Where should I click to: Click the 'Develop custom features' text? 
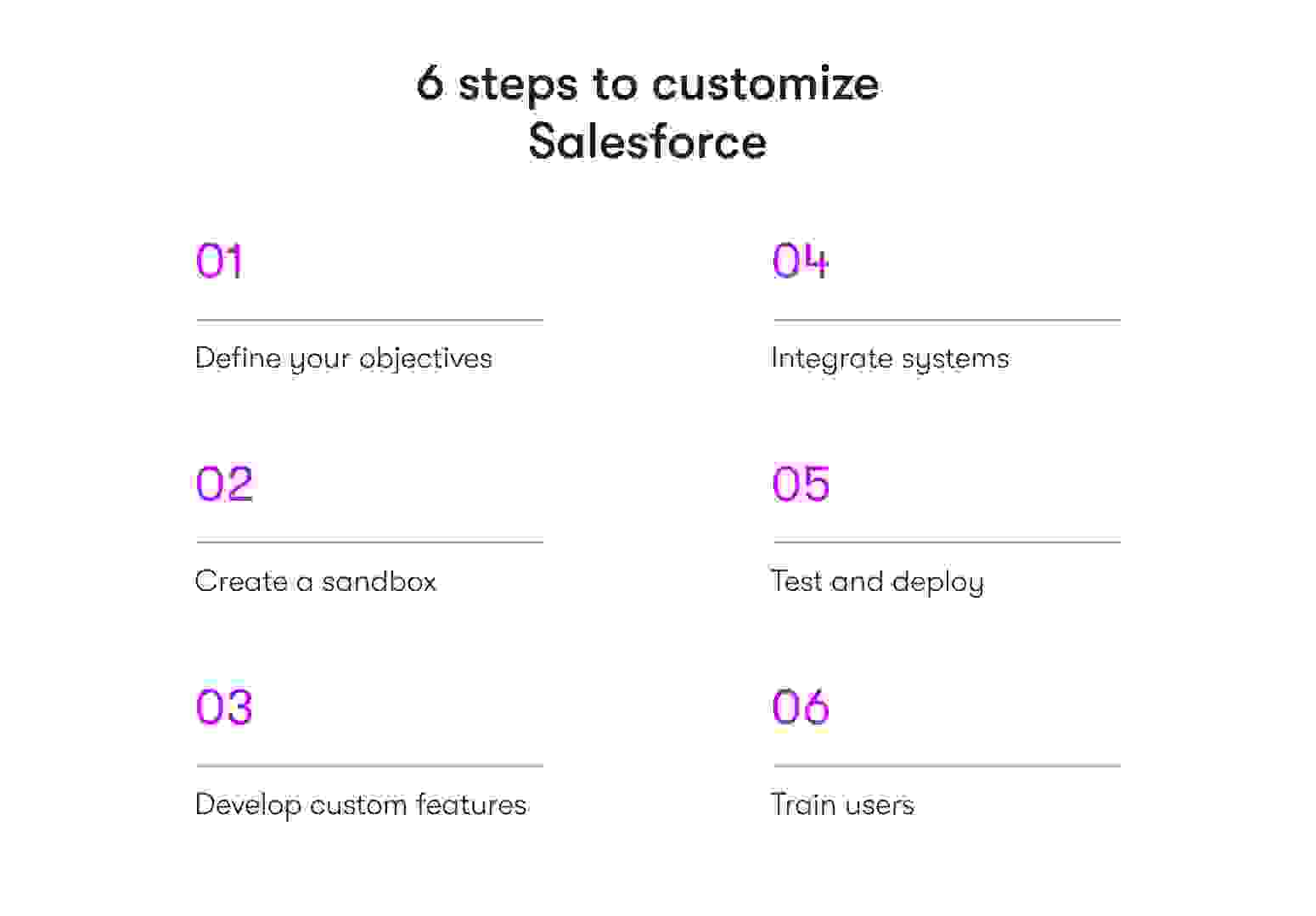coord(361,805)
